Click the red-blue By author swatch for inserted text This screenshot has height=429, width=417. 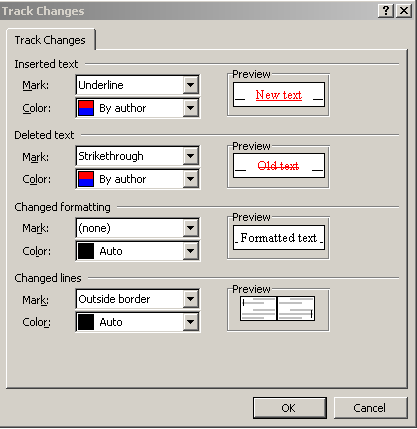pyautogui.click(x=86, y=108)
